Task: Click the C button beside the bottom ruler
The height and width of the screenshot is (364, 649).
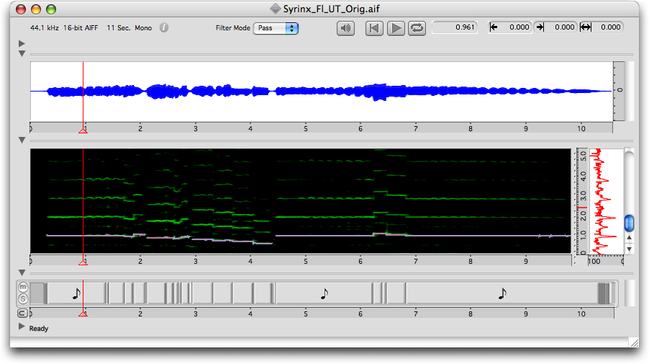Action: click(22, 313)
